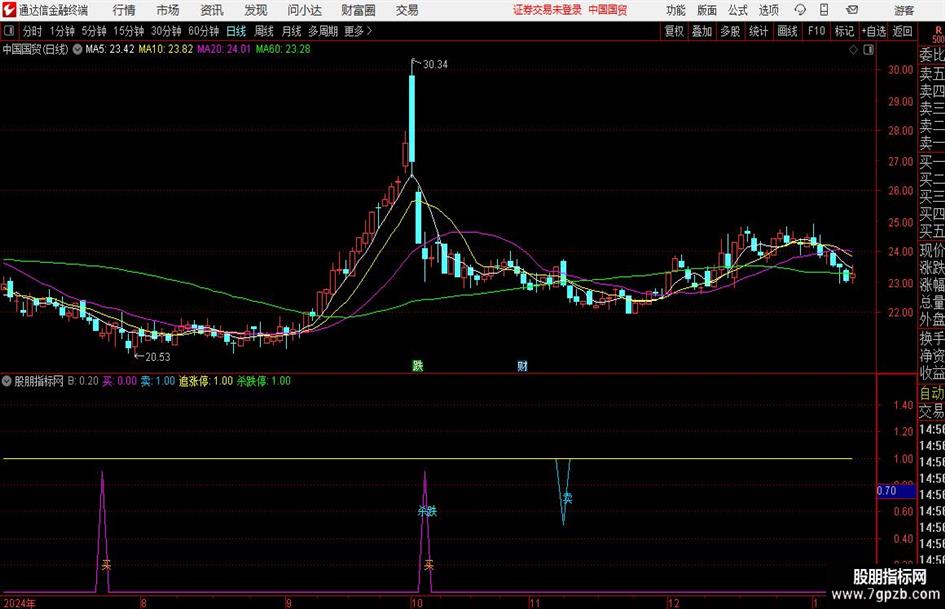Click the 复权 toolbar button
Image resolution: width=945 pixels, height=609 pixels.
pos(674,31)
